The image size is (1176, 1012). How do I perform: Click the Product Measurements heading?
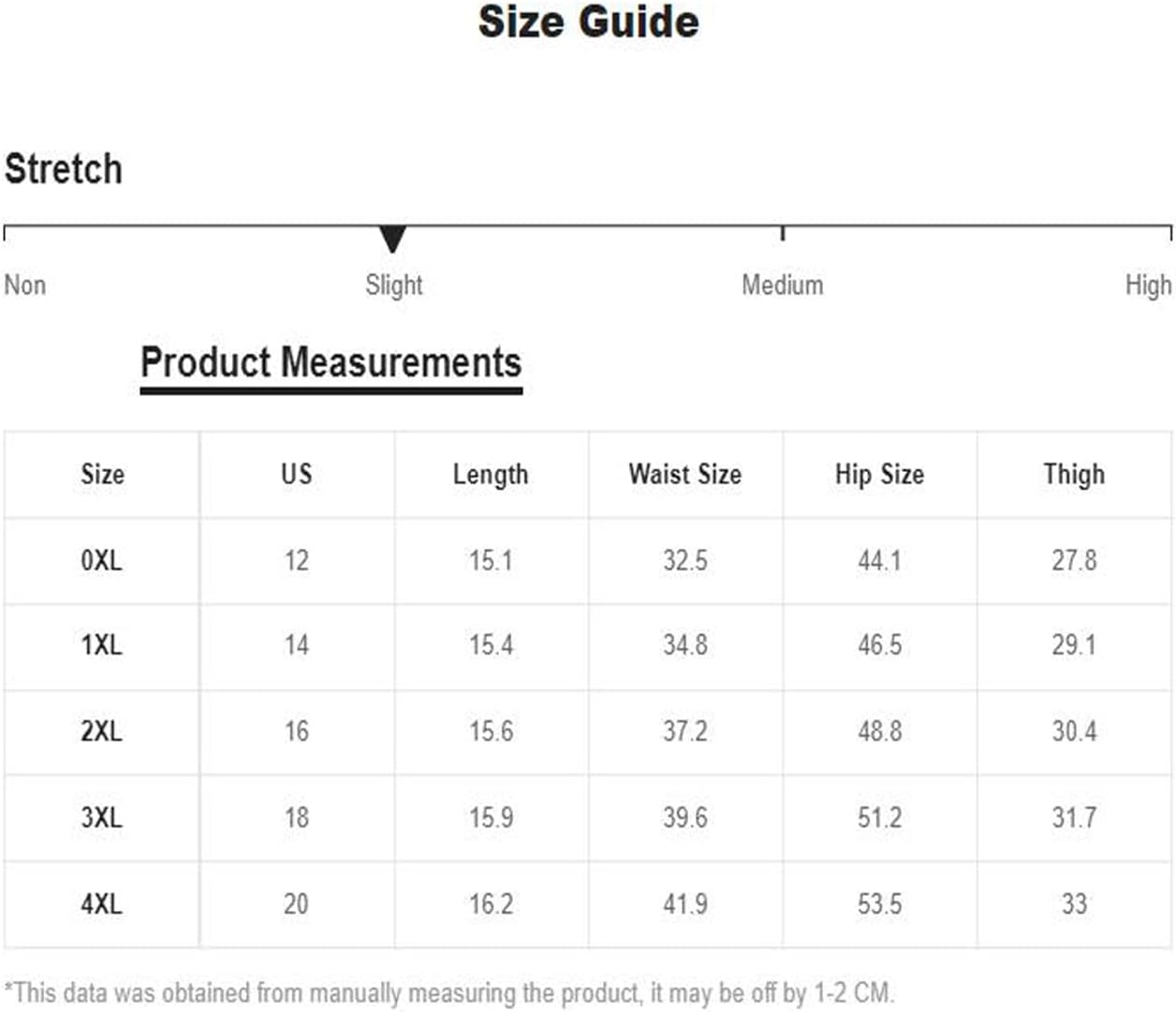pos(331,362)
